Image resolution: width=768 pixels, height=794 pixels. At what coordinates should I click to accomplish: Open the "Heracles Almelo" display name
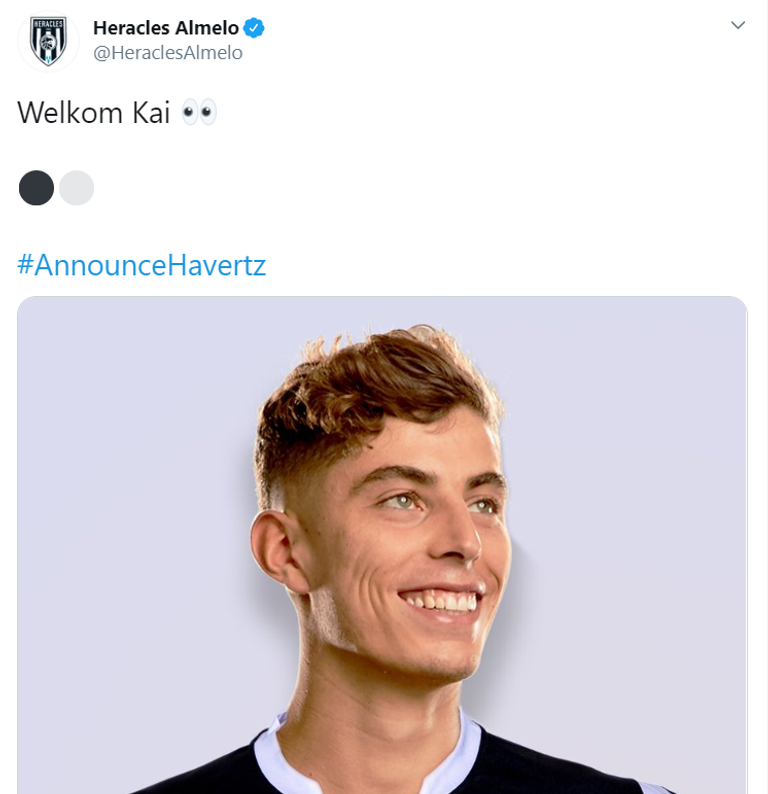tap(165, 28)
